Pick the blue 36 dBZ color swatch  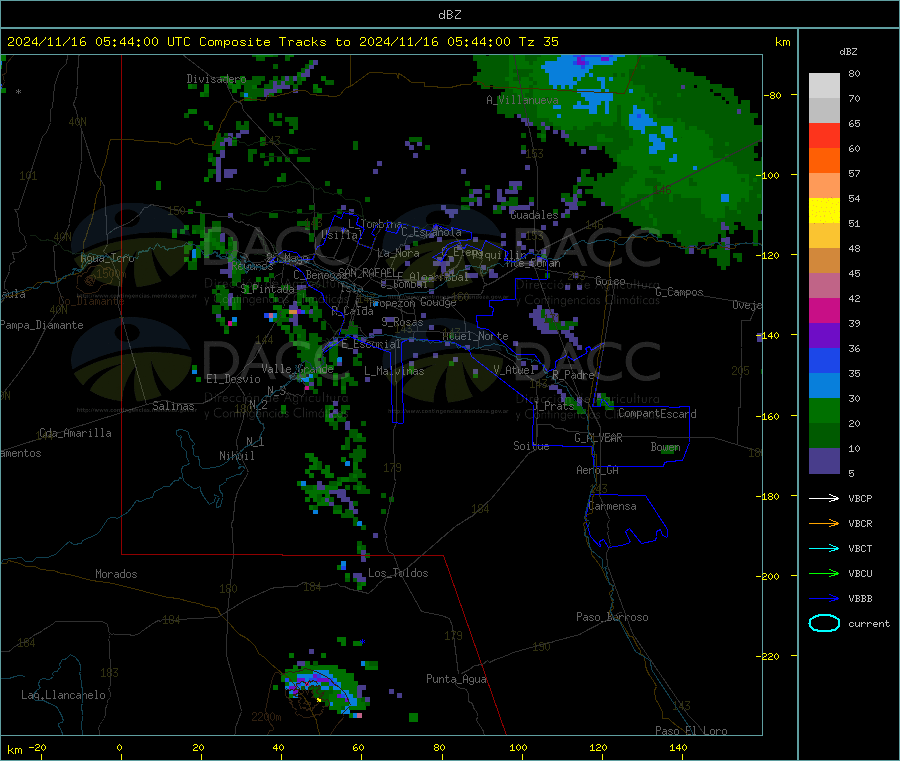click(x=824, y=360)
